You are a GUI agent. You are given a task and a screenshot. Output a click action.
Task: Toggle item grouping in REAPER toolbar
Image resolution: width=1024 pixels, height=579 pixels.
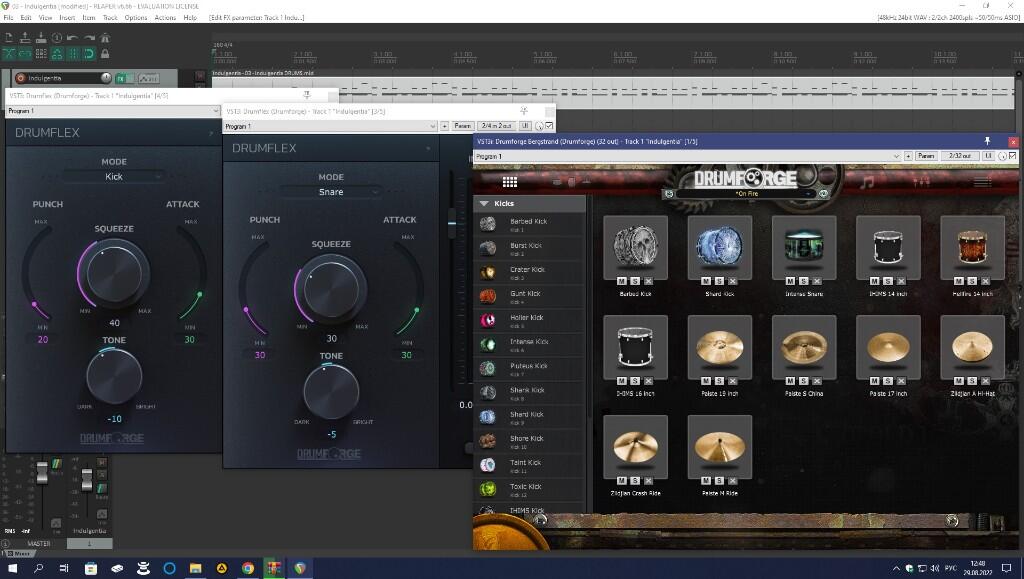pos(25,54)
